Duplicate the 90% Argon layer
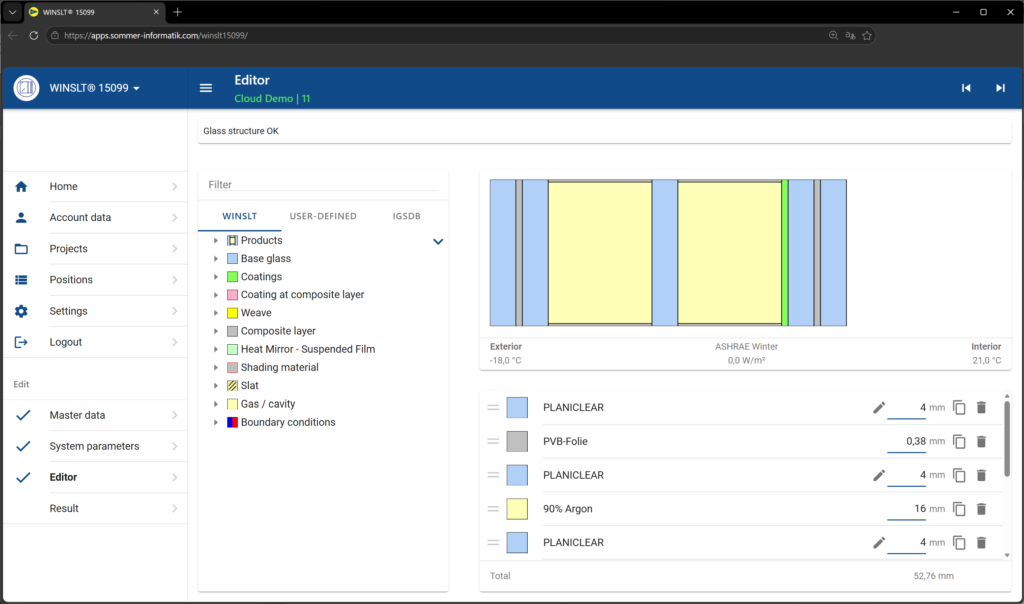 (x=959, y=509)
